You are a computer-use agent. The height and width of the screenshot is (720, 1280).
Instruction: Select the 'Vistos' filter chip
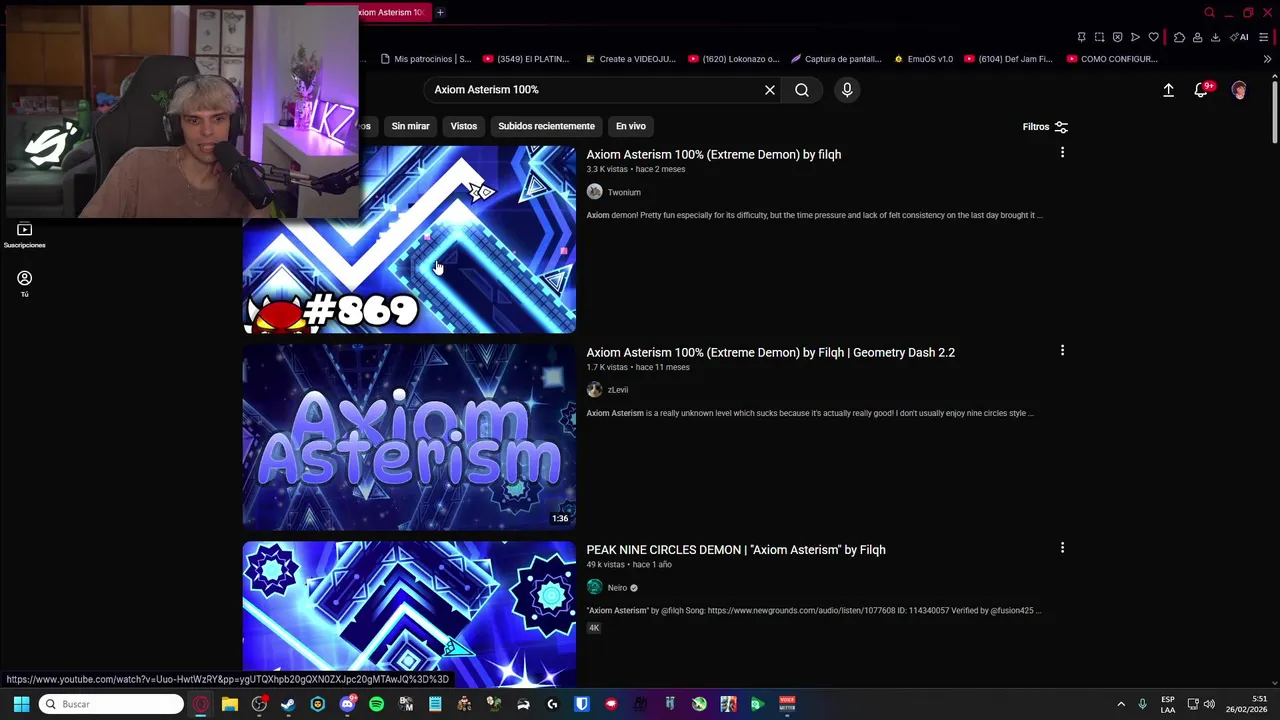point(464,126)
